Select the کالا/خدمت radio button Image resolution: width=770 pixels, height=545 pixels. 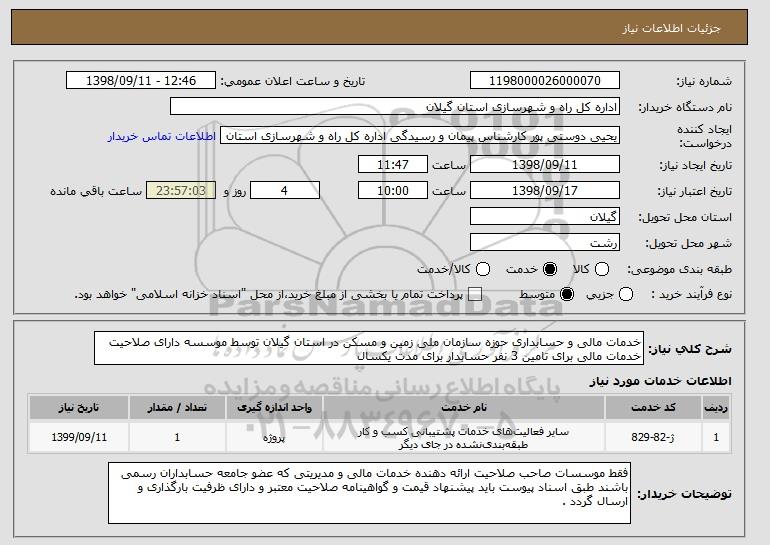[483, 269]
